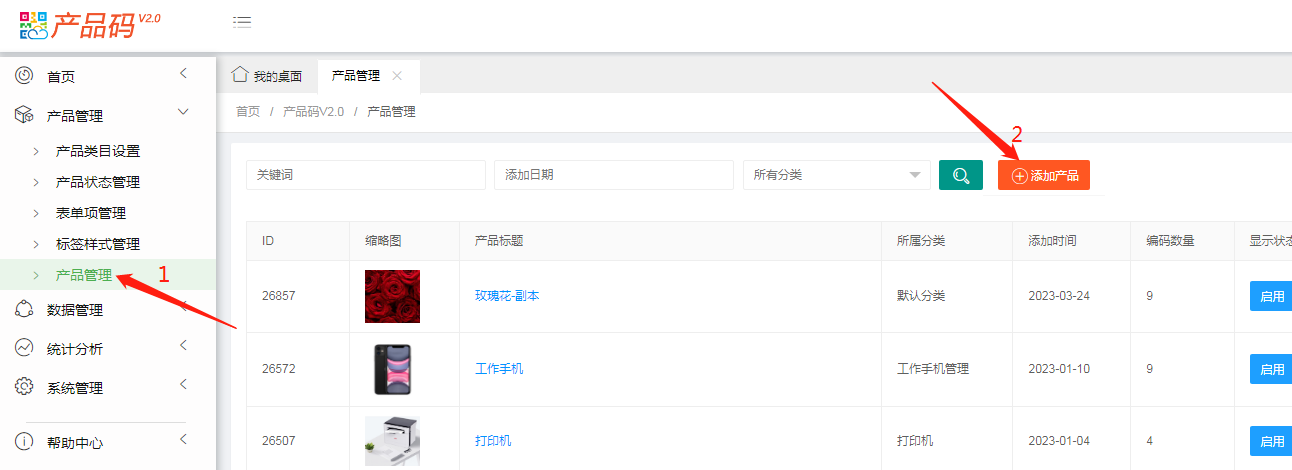Click the rose thumbnail image
The height and width of the screenshot is (470, 1292).
tap(392, 296)
